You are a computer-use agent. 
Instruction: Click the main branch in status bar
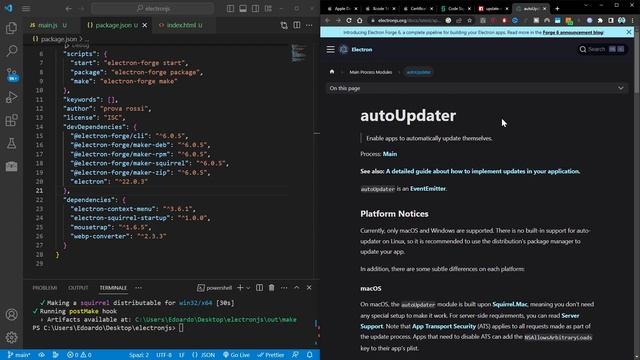click(x=19, y=355)
